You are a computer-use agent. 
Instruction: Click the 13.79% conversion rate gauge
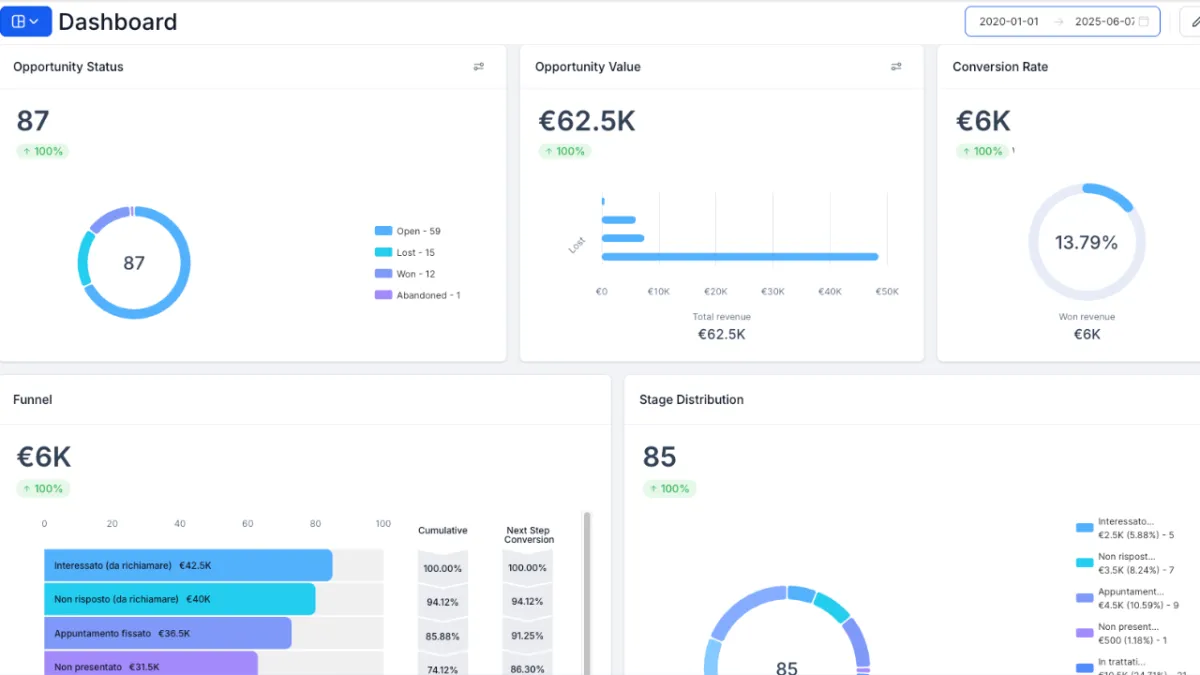click(x=1087, y=242)
